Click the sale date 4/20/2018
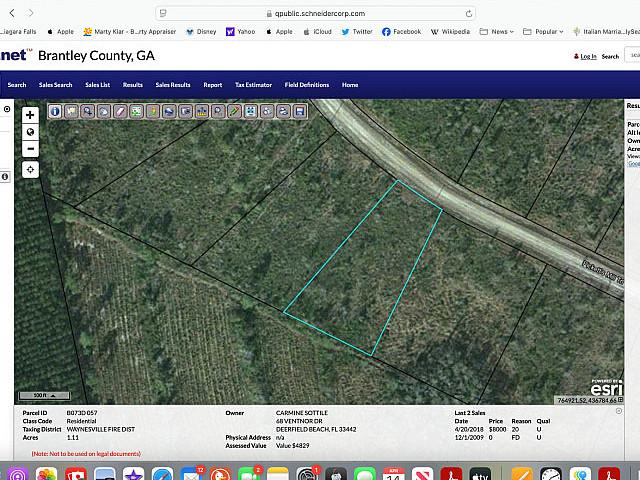The height and width of the screenshot is (480, 640). click(469, 429)
